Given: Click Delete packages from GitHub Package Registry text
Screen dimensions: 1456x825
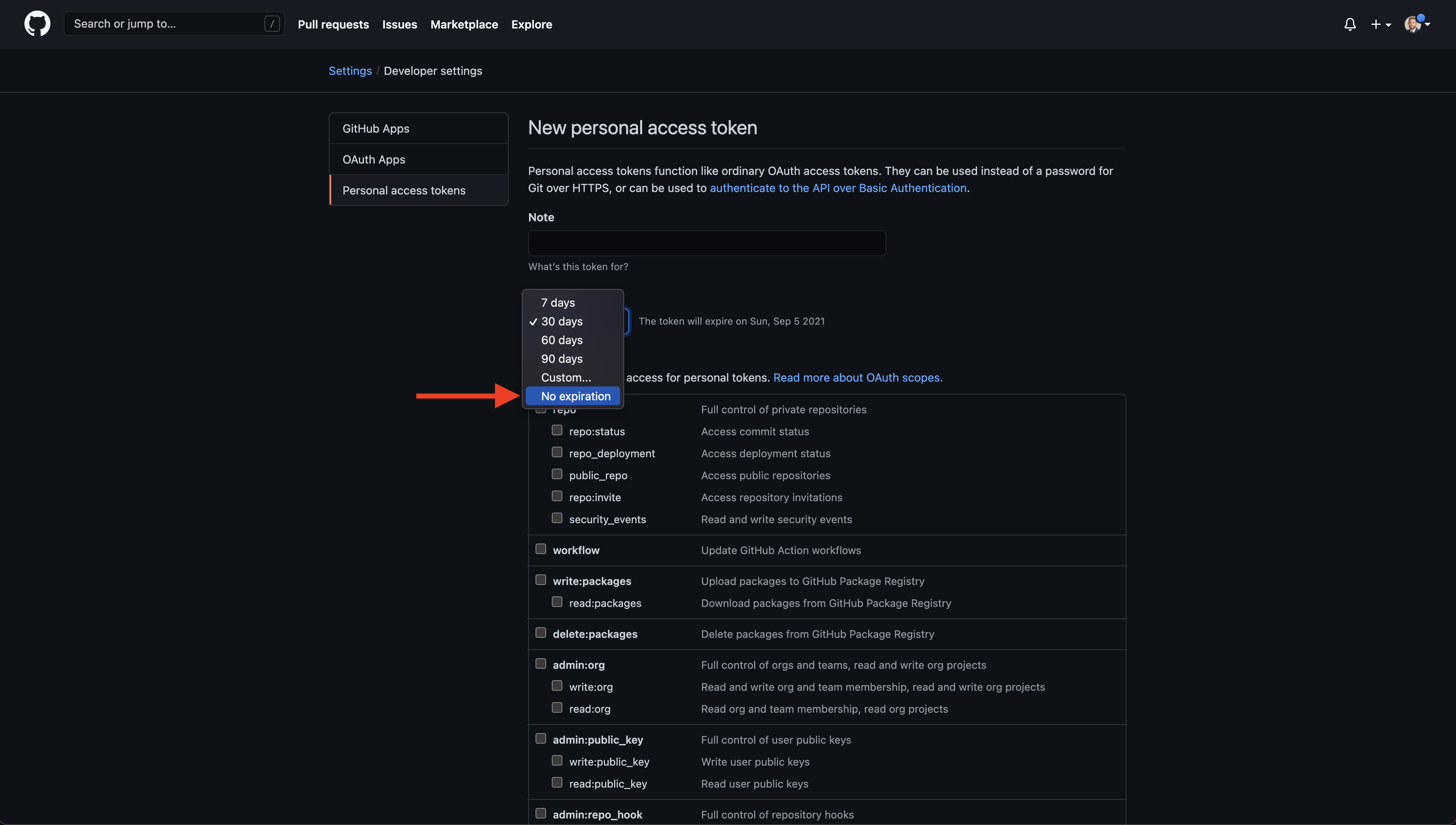Looking at the screenshot, I should 817,634.
